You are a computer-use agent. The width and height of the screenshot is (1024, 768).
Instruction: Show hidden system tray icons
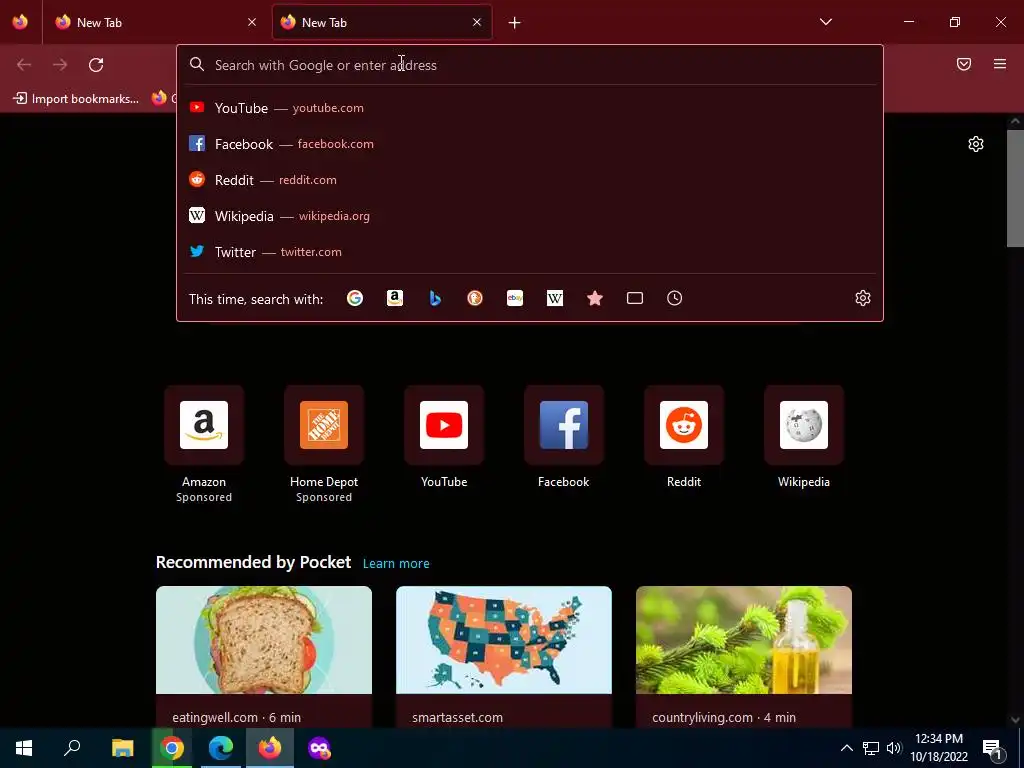[x=846, y=748]
